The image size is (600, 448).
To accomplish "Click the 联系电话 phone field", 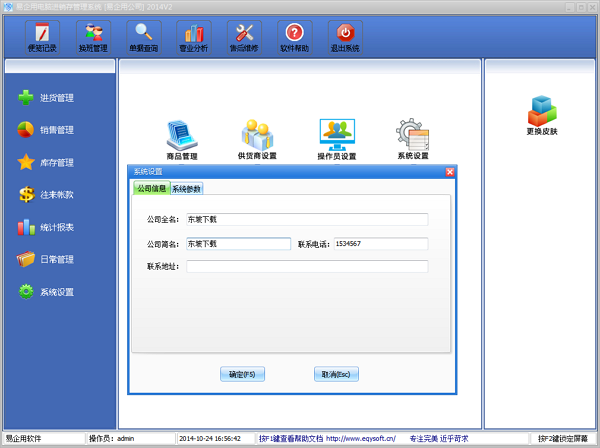I will (x=381, y=244).
